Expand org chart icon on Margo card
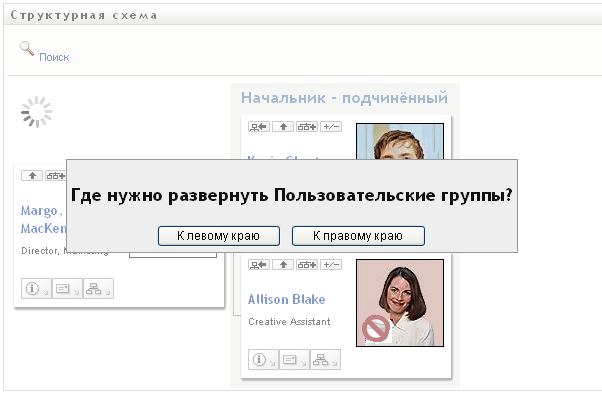 pyautogui.click(x=56, y=176)
